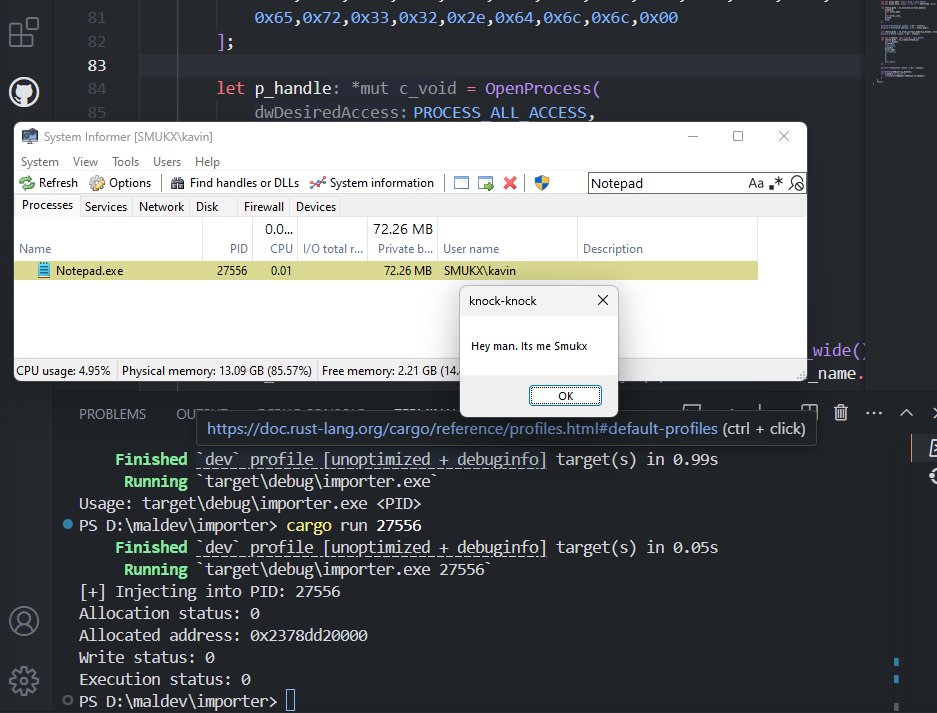The height and width of the screenshot is (713, 937).
Task: Switch to the Services tab
Action: (x=106, y=207)
